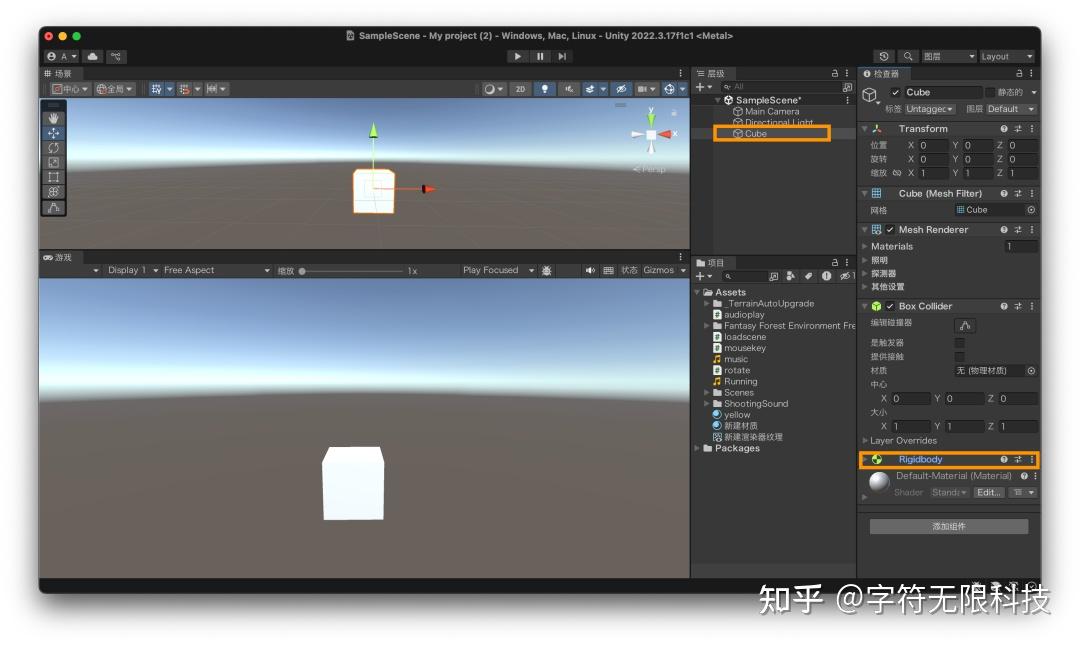Open the undo history icon

884,57
